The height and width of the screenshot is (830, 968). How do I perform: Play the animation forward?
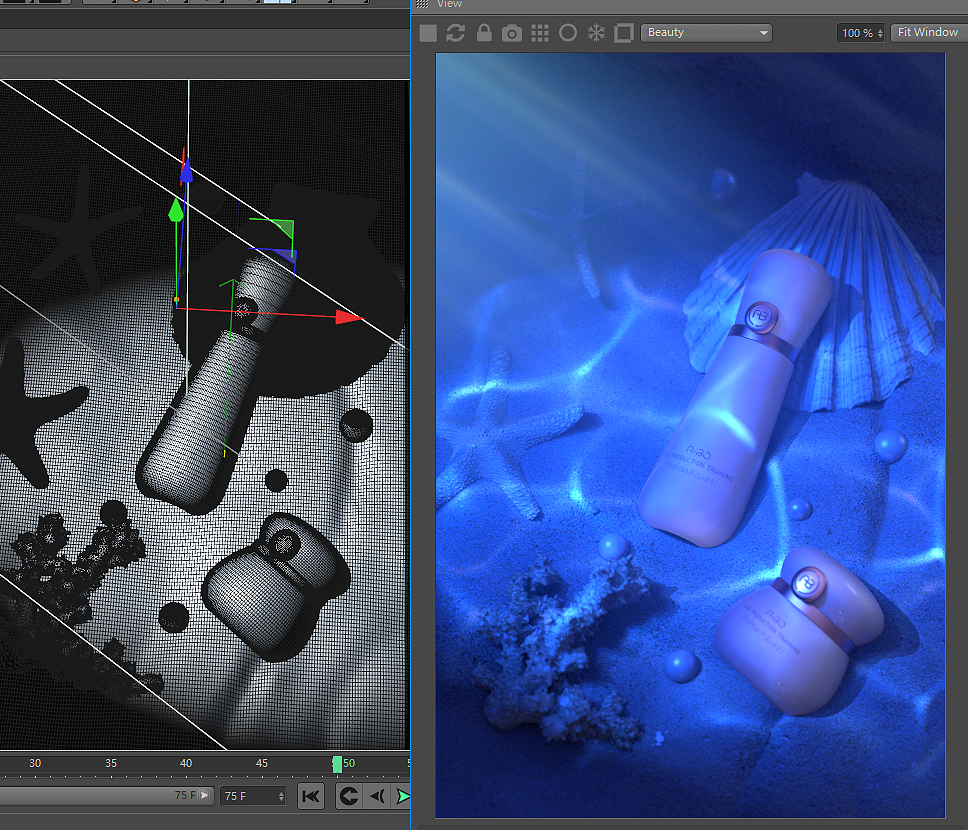click(402, 796)
